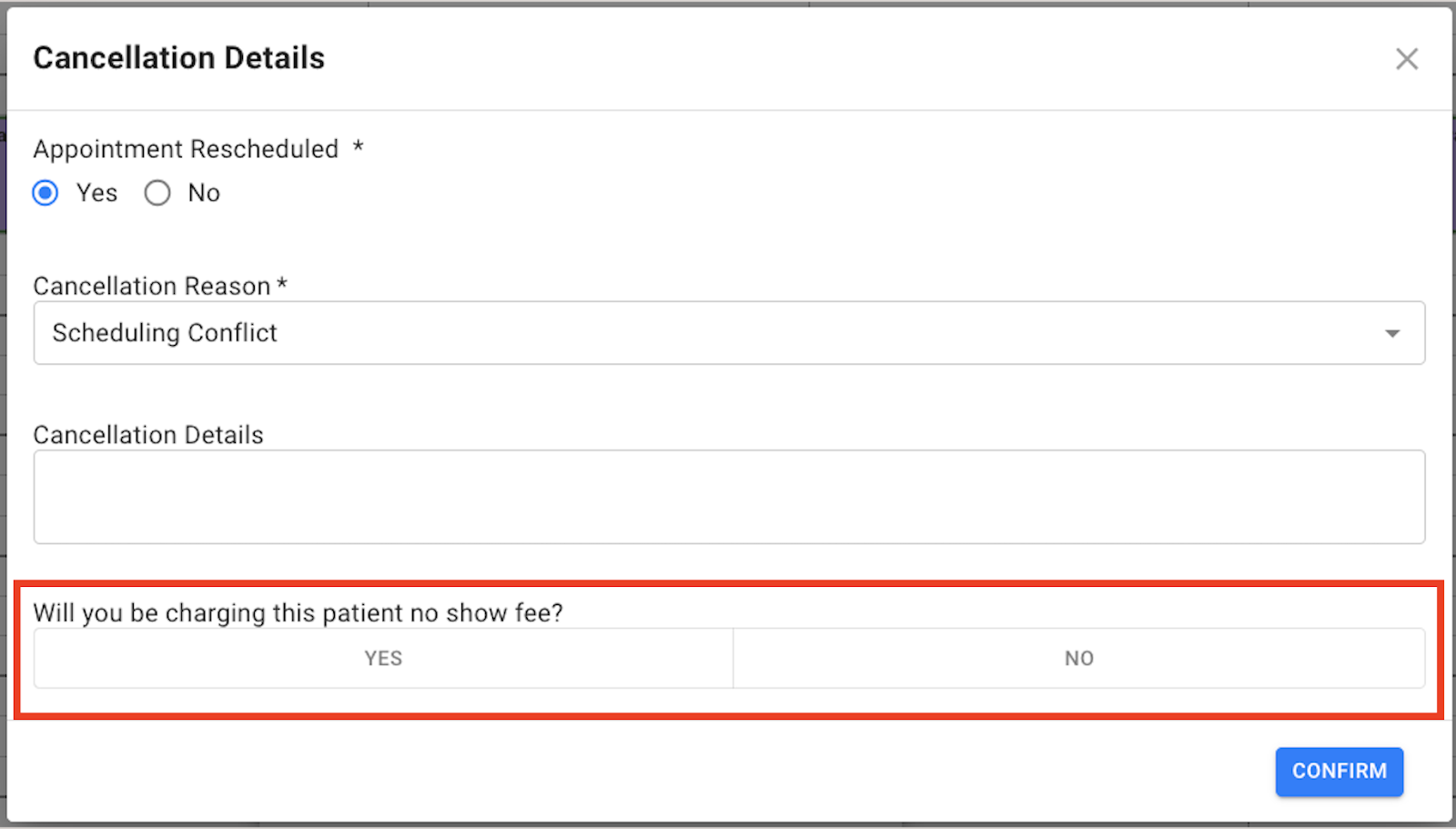Click the "Cancellation Details" text area label
Viewport: 1456px width, 829px height.
click(x=148, y=435)
